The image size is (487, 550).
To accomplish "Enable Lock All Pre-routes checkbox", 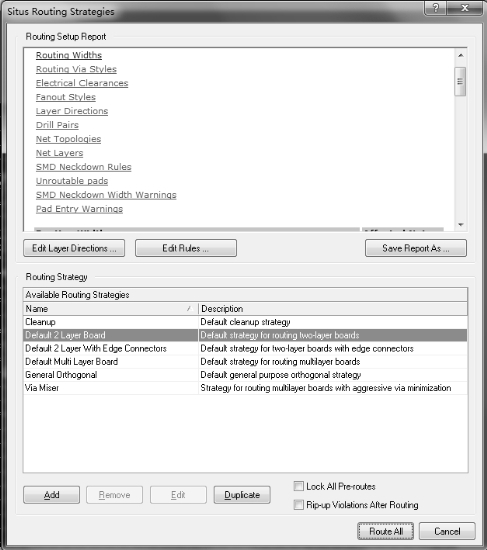I will [298, 486].
